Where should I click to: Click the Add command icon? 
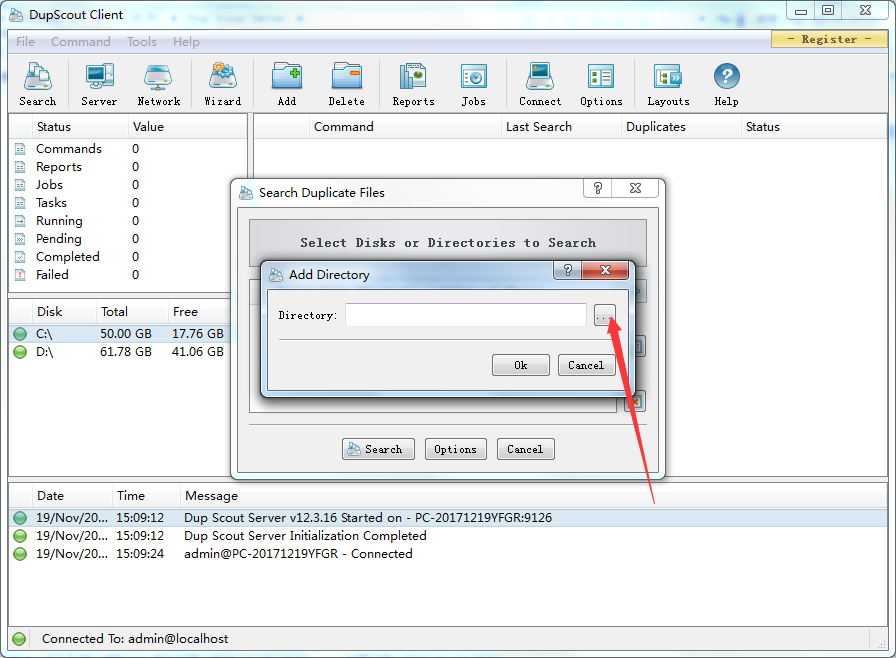(287, 84)
